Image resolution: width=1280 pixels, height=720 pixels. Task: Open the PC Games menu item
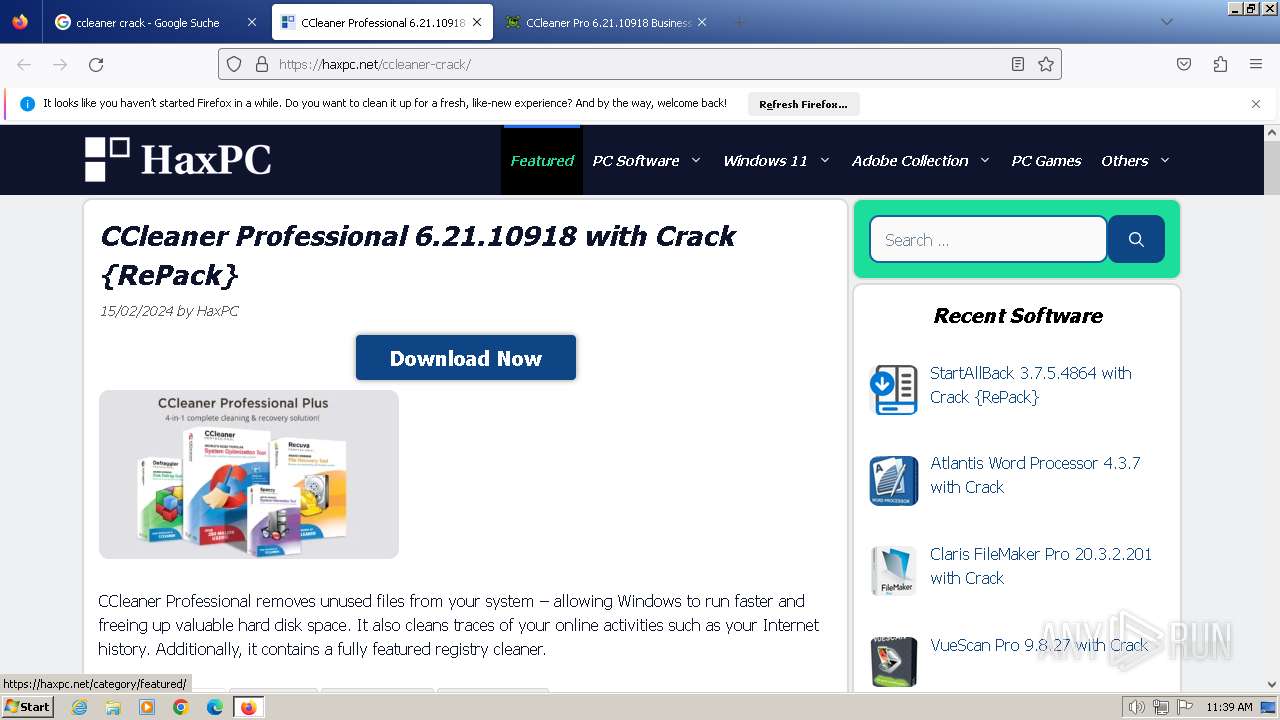click(x=1046, y=160)
